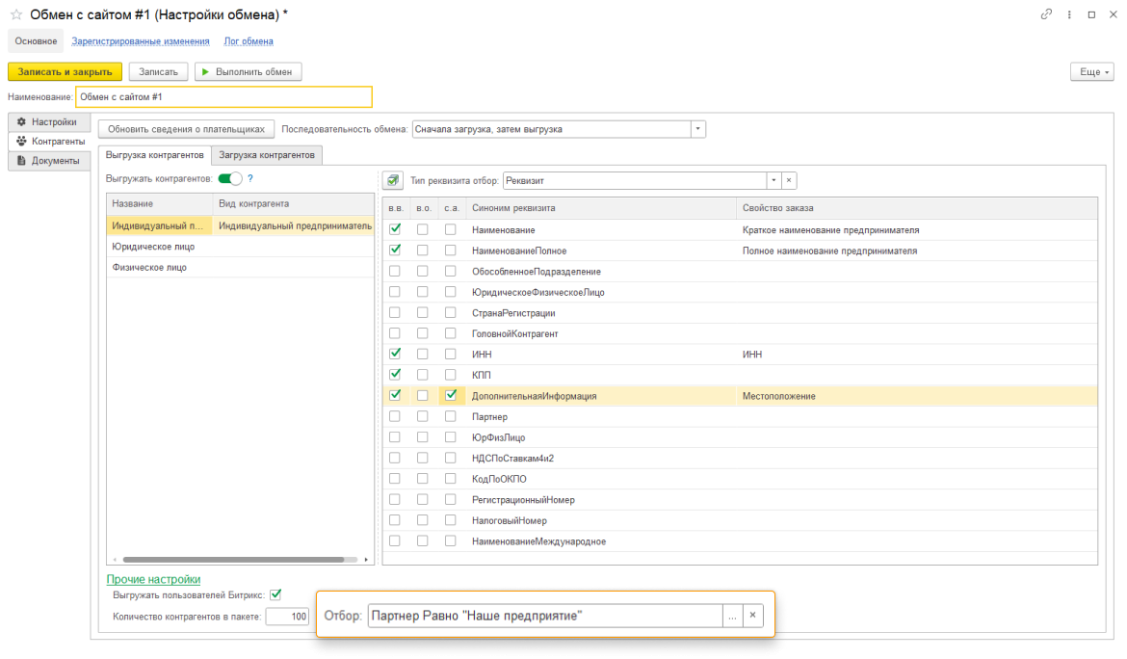Open the Контрагенты side section
Image resolution: width=1127 pixels, height=659 pixels.
pyautogui.click(x=49, y=141)
